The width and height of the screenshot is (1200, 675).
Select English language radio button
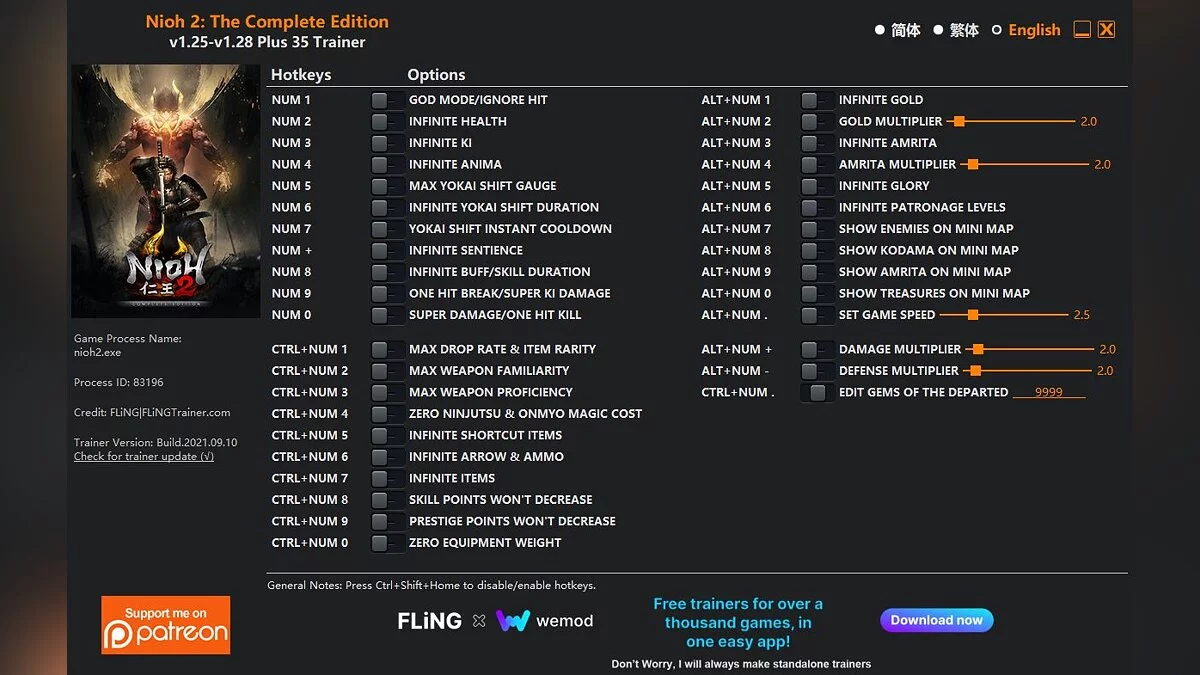(x=996, y=30)
